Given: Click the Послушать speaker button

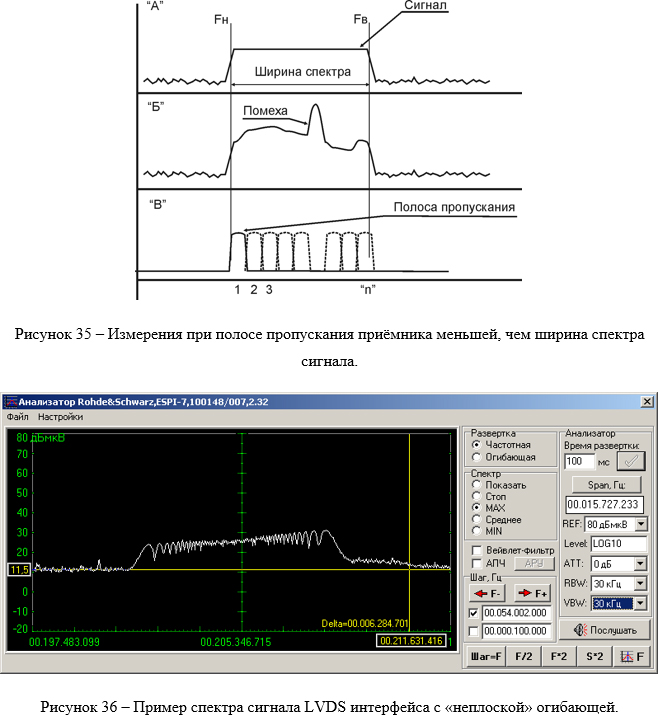Looking at the screenshot, I should (x=605, y=630).
